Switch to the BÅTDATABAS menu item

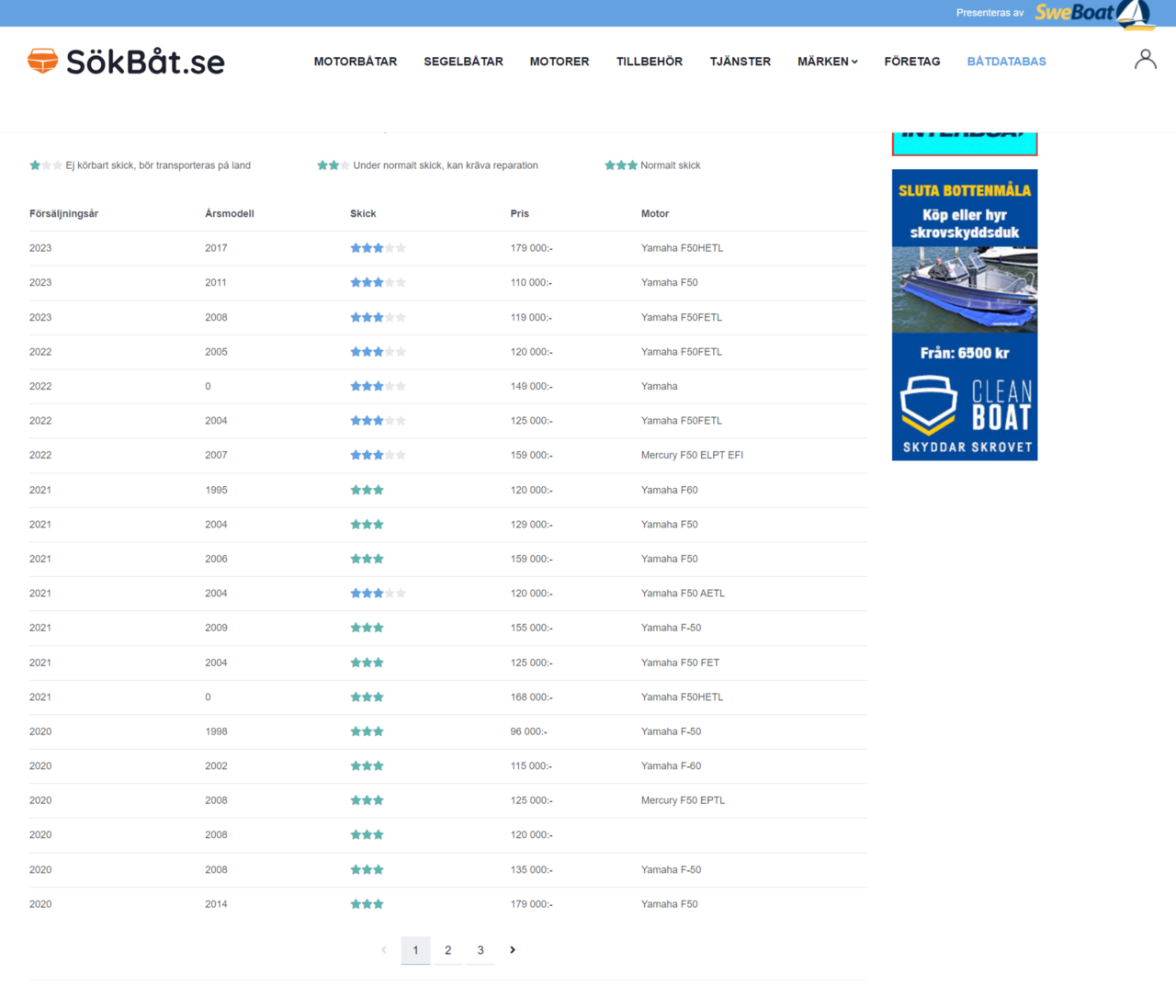(x=1006, y=62)
